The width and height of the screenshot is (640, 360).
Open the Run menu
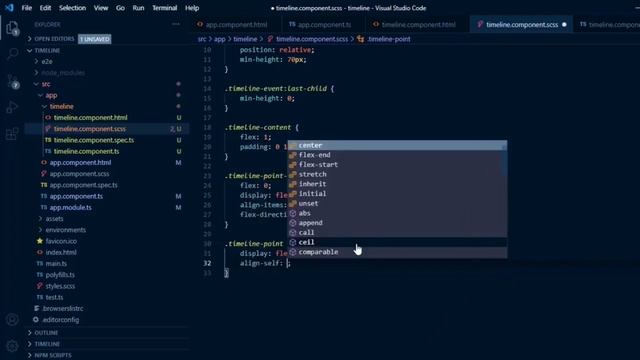point(138,8)
